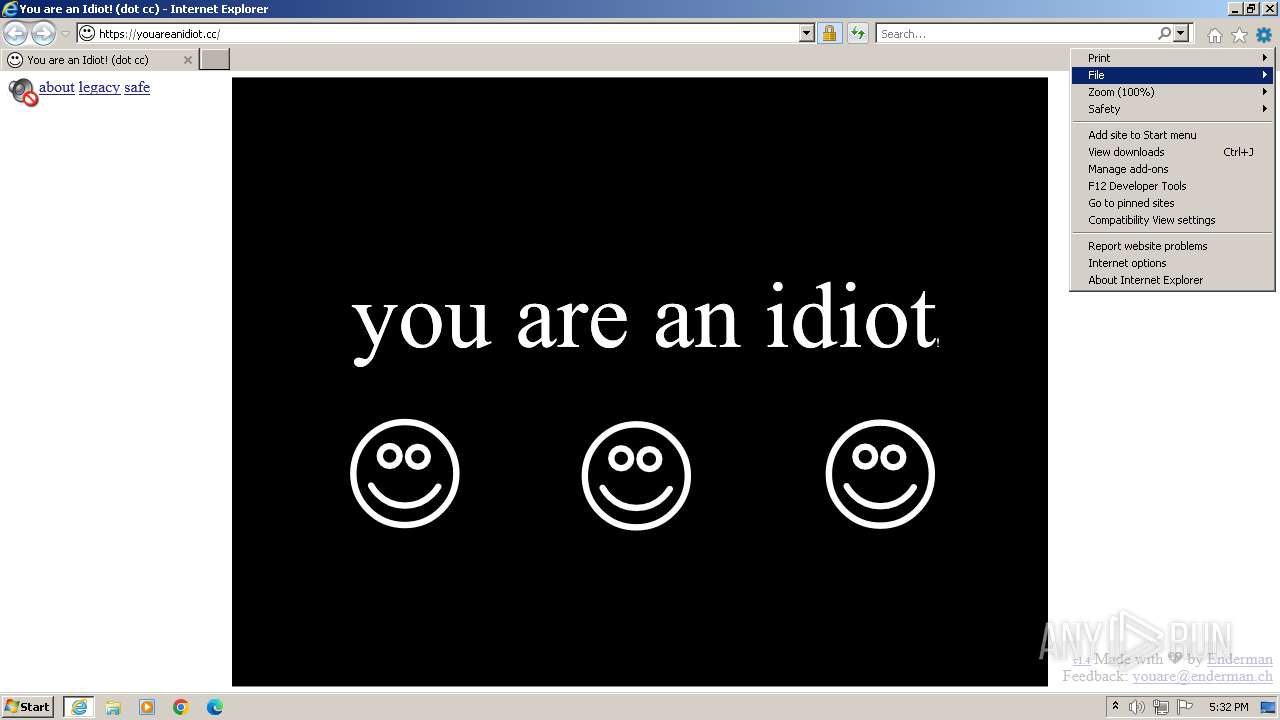Show hidden system tray icons

coord(1116,707)
